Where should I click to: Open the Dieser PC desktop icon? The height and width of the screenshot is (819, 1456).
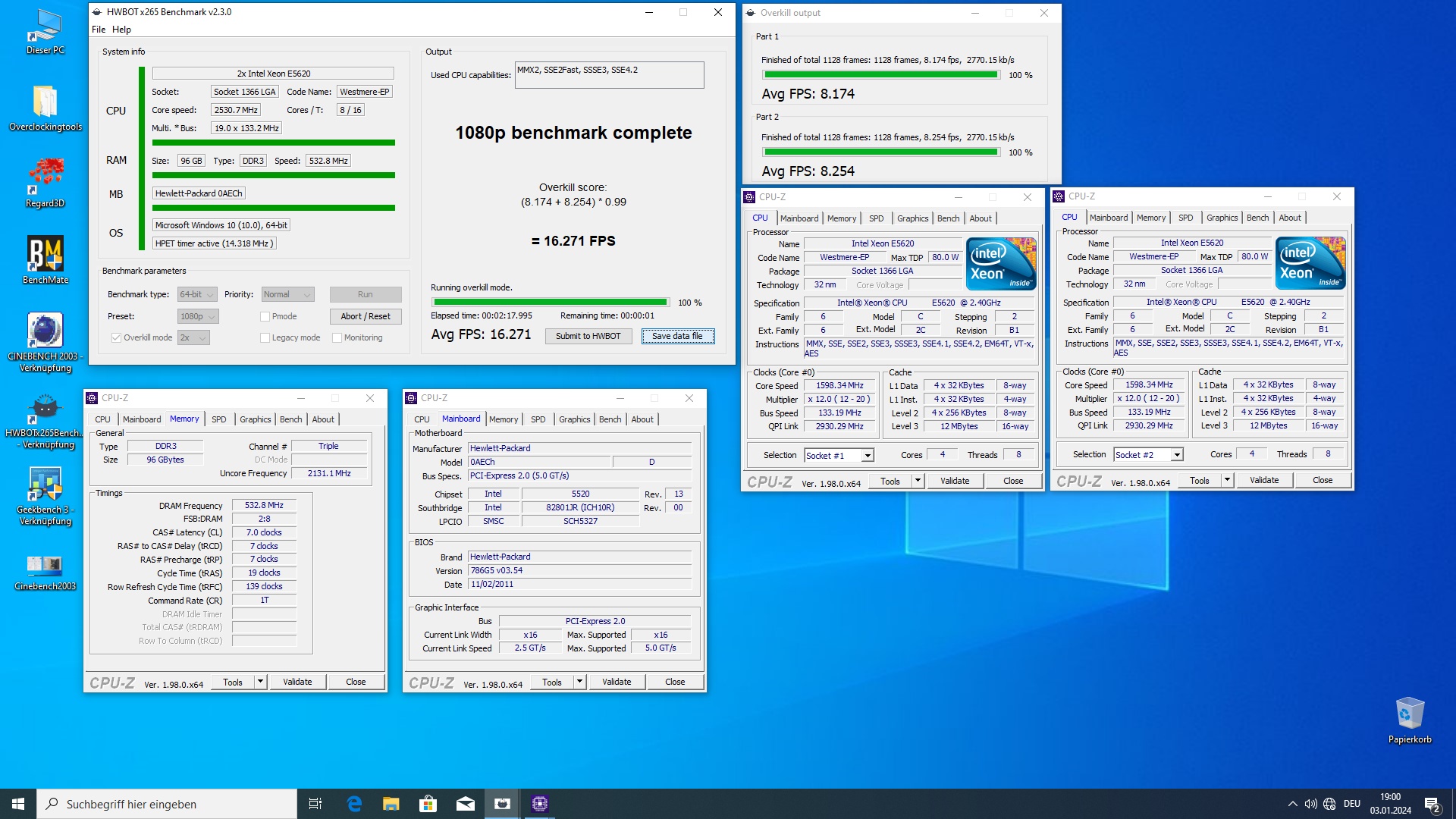(x=45, y=31)
